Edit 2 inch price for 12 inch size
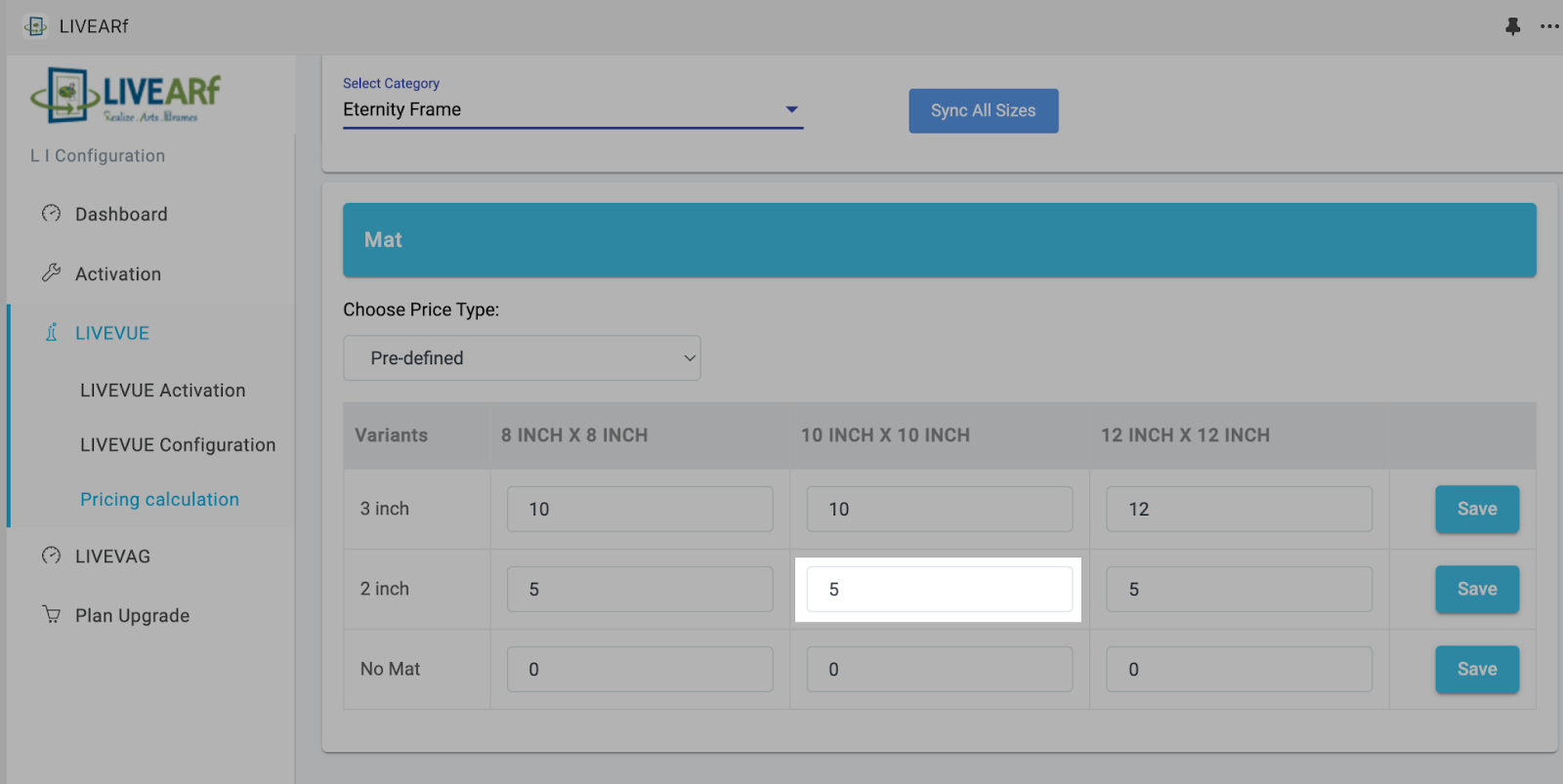1563x784 pixels. tap(1239, 589)
